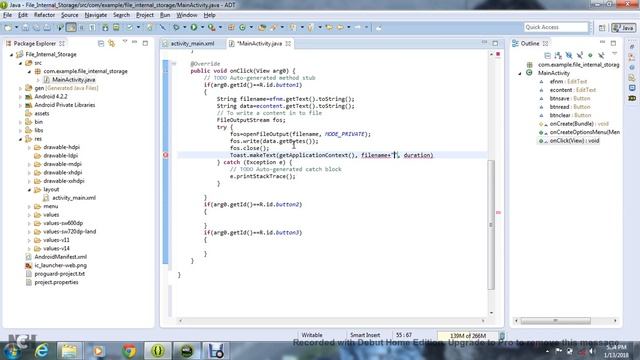Expand the gen folder

pos(20,88)
